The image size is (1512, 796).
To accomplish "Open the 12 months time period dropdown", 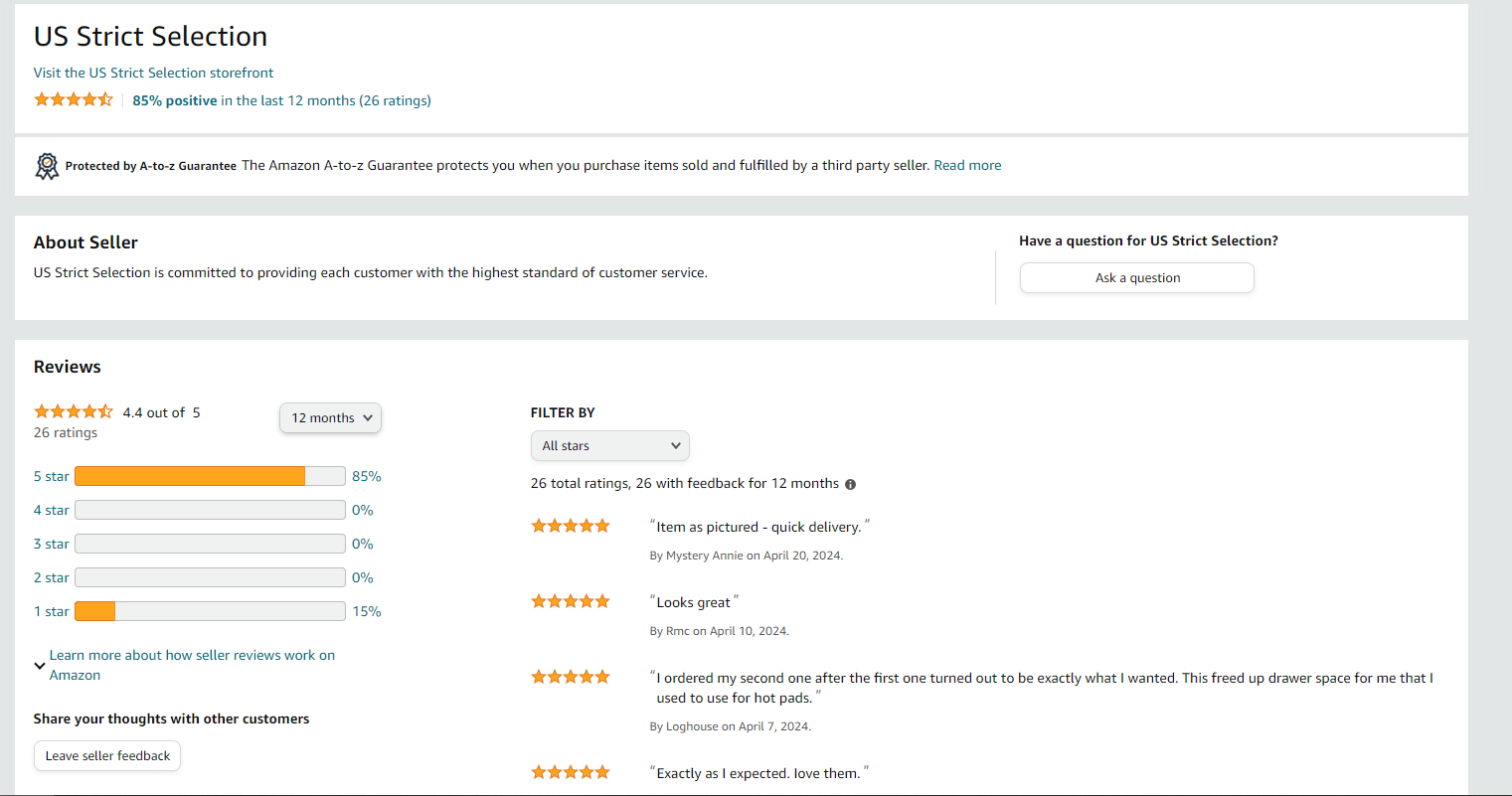I will point(330,418).
